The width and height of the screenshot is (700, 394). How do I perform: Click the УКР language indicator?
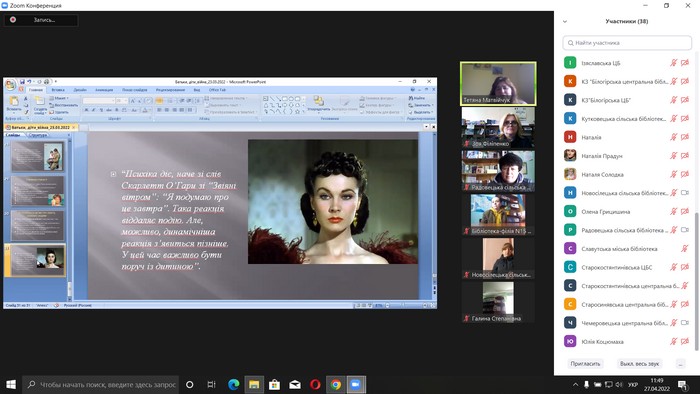[633, 384]
